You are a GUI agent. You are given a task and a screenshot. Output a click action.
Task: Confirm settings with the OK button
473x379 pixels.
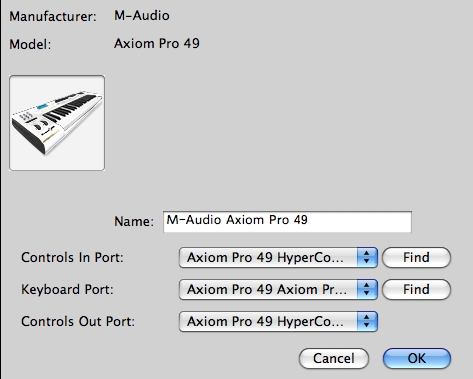[417, 358]
